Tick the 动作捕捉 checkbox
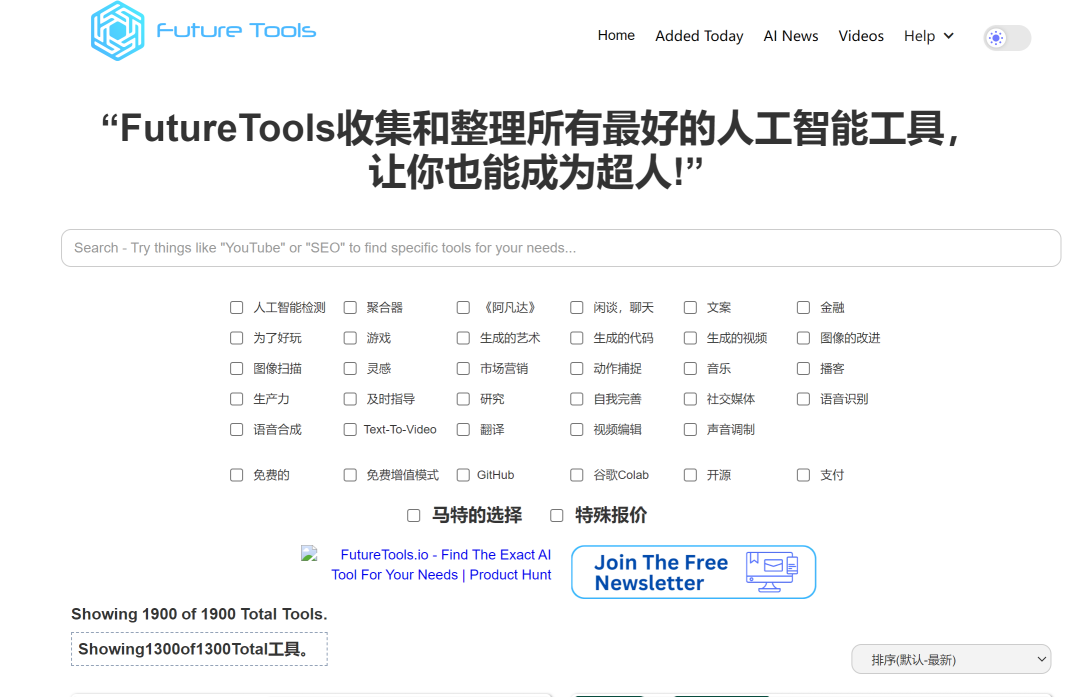Viewport: 1080px width, 697px height. [x=577, y=368]
